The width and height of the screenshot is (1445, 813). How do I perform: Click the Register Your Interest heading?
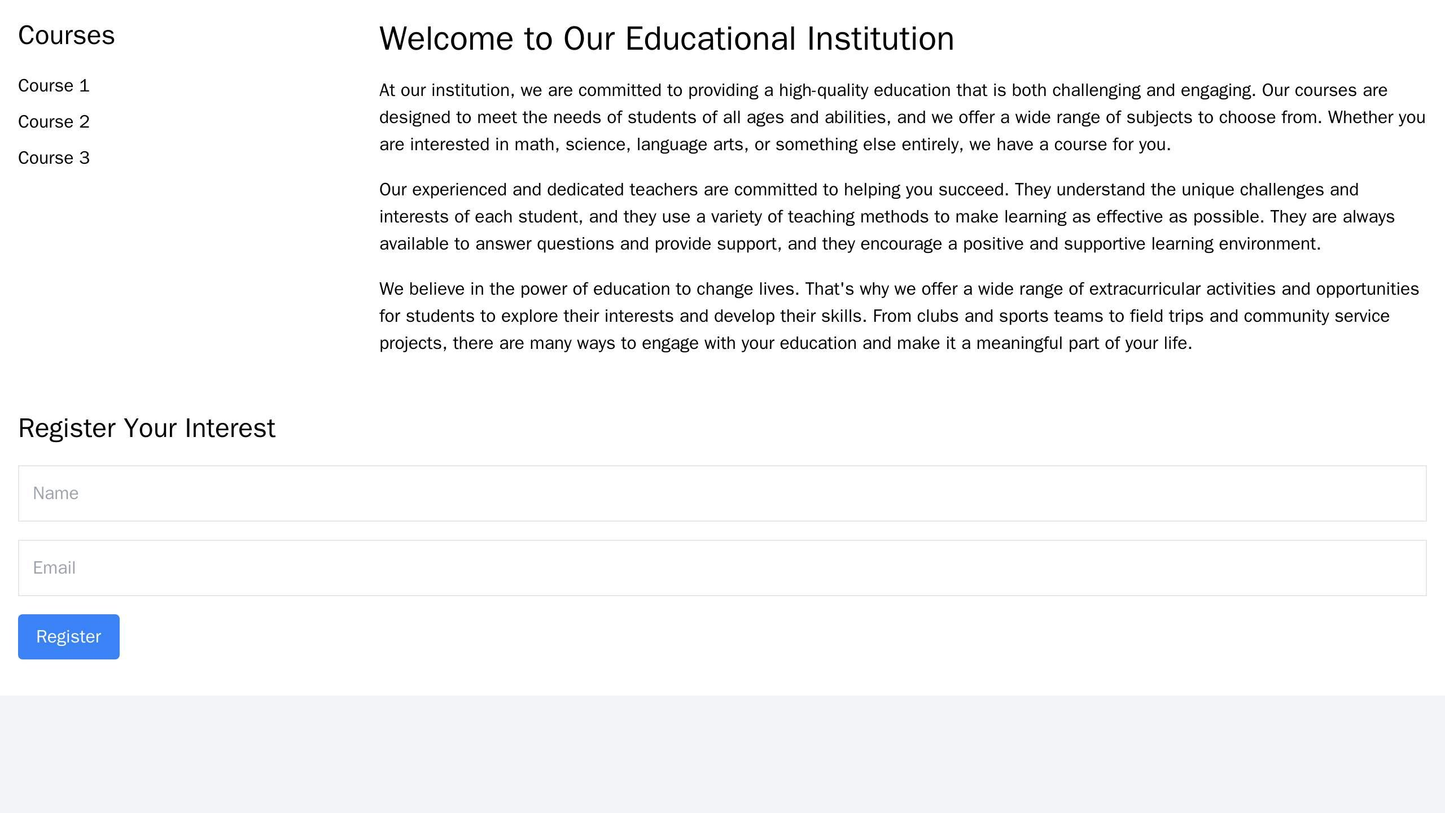146,426
